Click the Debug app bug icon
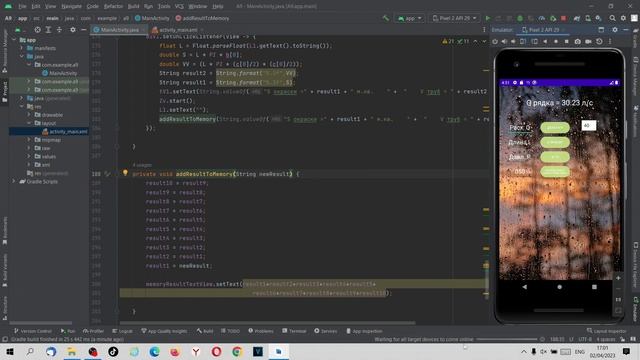640x360 pixels. (520, 18)
